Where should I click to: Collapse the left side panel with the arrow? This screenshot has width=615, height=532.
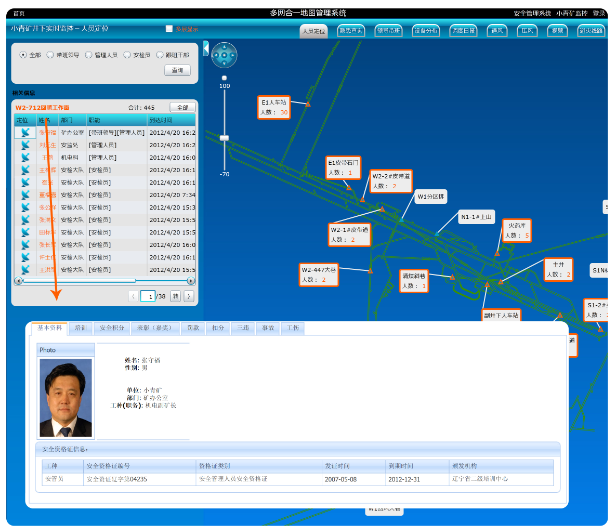click(x=206, y=49)
